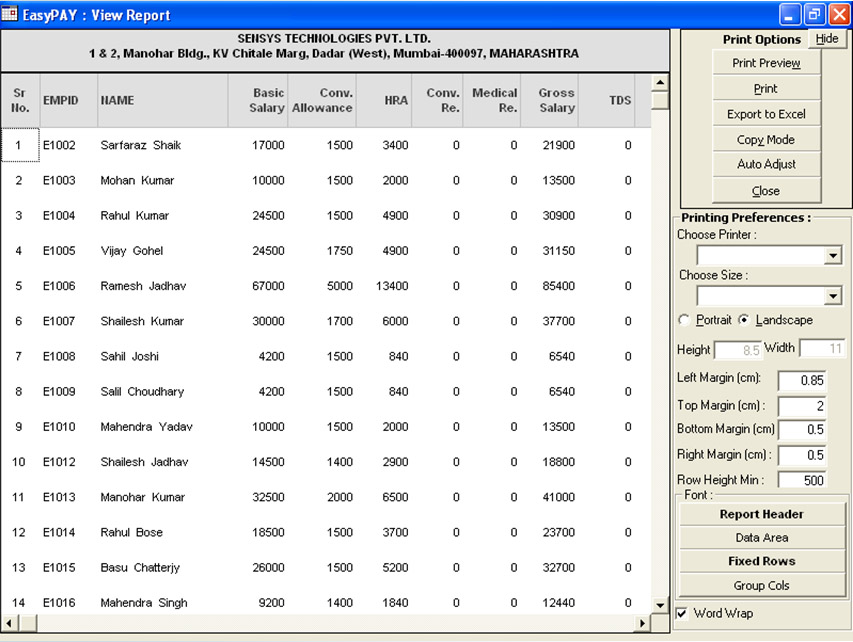Click gross salary value 85400

(559, 286)
